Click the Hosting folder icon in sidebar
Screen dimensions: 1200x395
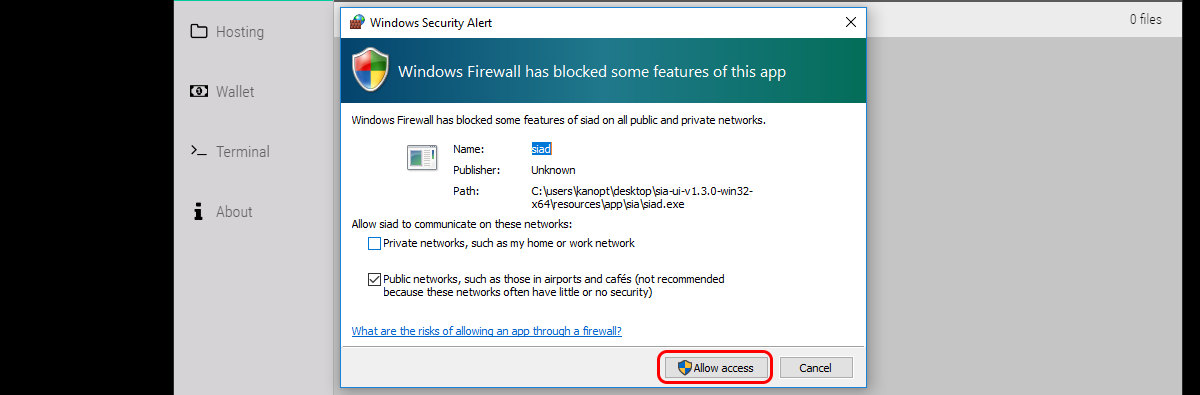(199, 31)
